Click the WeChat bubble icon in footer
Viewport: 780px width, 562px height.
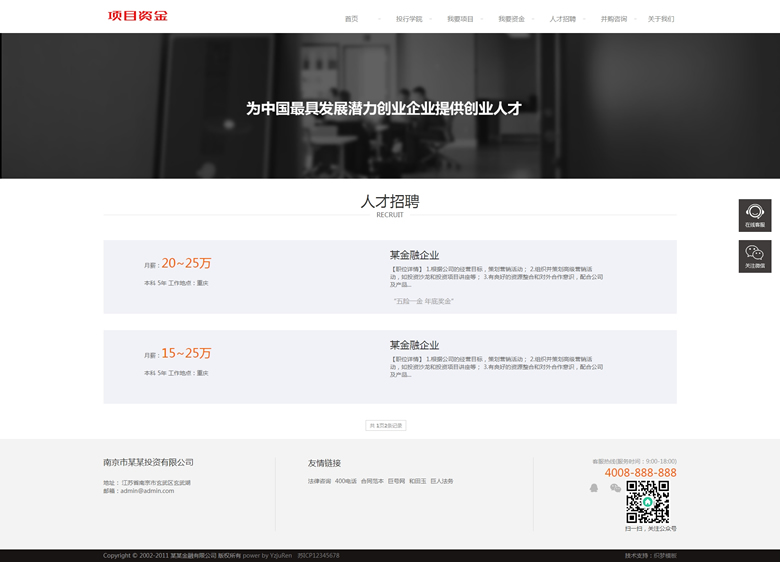615,488
